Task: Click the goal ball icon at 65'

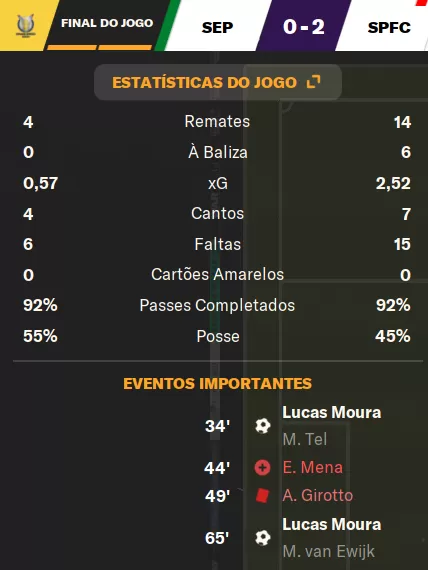Action: 263,538
